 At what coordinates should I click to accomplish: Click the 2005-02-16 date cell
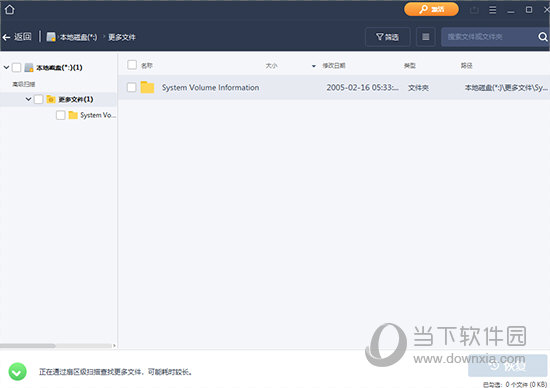[x=362, y=87]
